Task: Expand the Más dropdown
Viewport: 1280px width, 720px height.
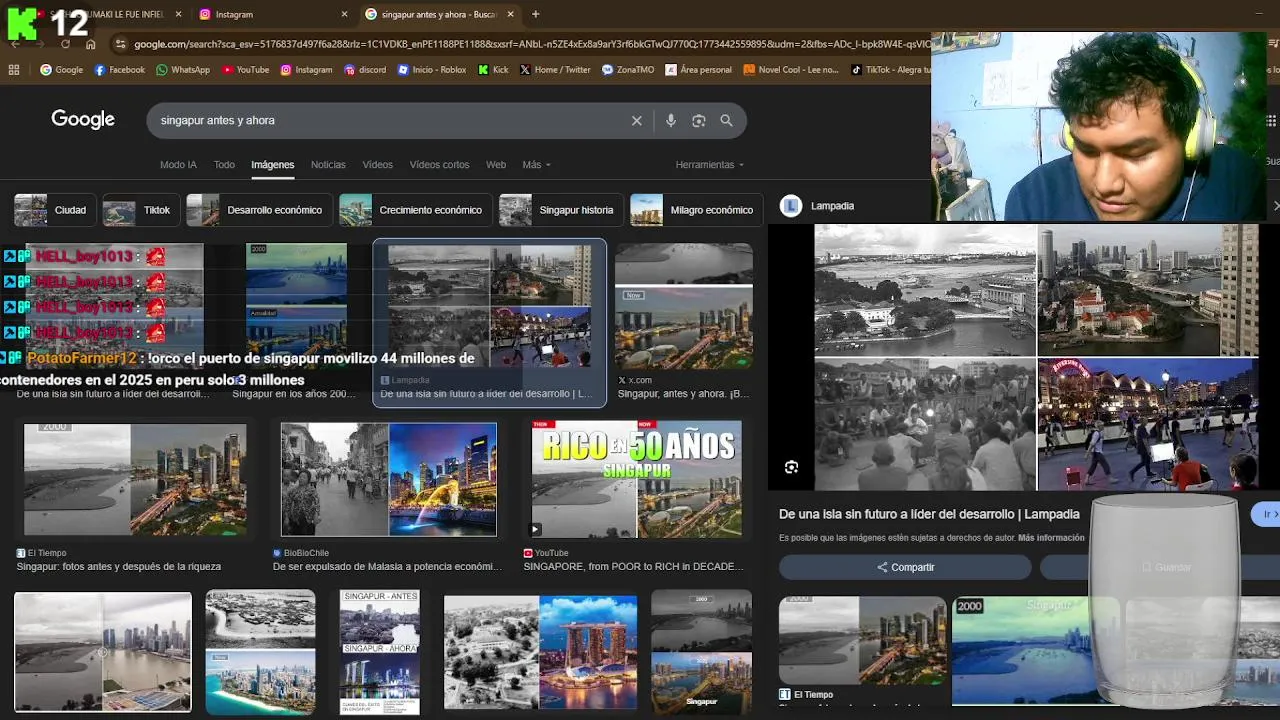Action: click(x=536, y=165)
